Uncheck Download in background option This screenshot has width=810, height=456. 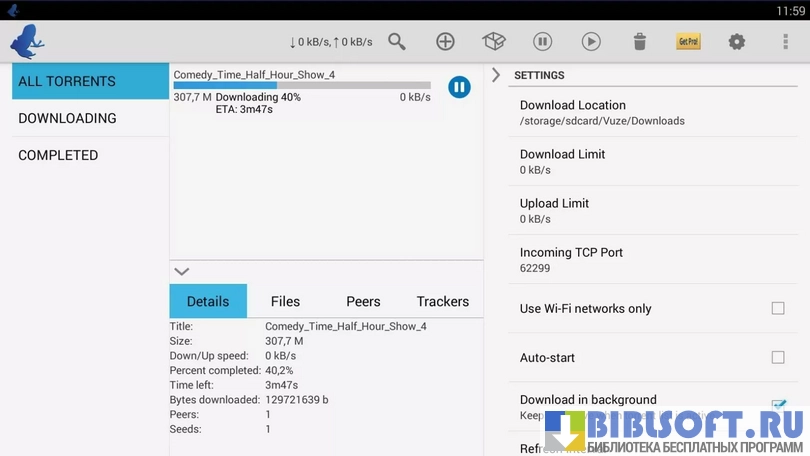click(x=777, y=404)
